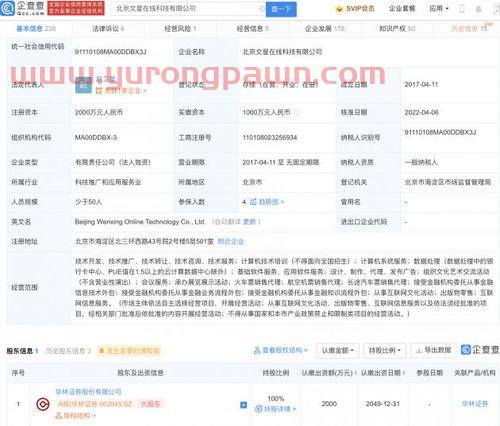Screen dimensions: 500x426
Task: Click the info circle beside 1000万元人民币
Action: pyautogui.click(x=297, y=113)
